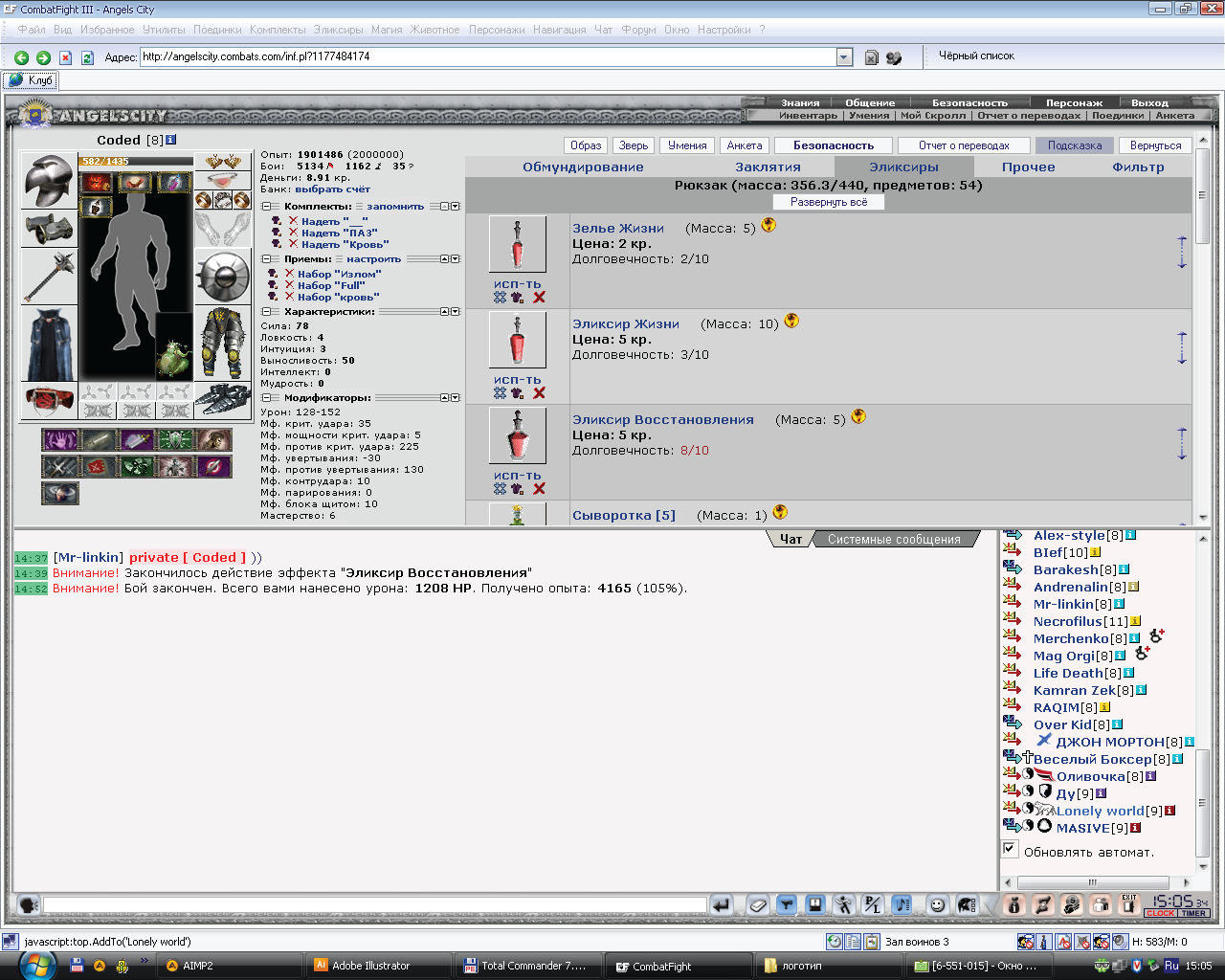Open Total Commander from the taskbar
Image resolution: width=1225 pixels, height=980 pixels.
(x=526, y=966)
